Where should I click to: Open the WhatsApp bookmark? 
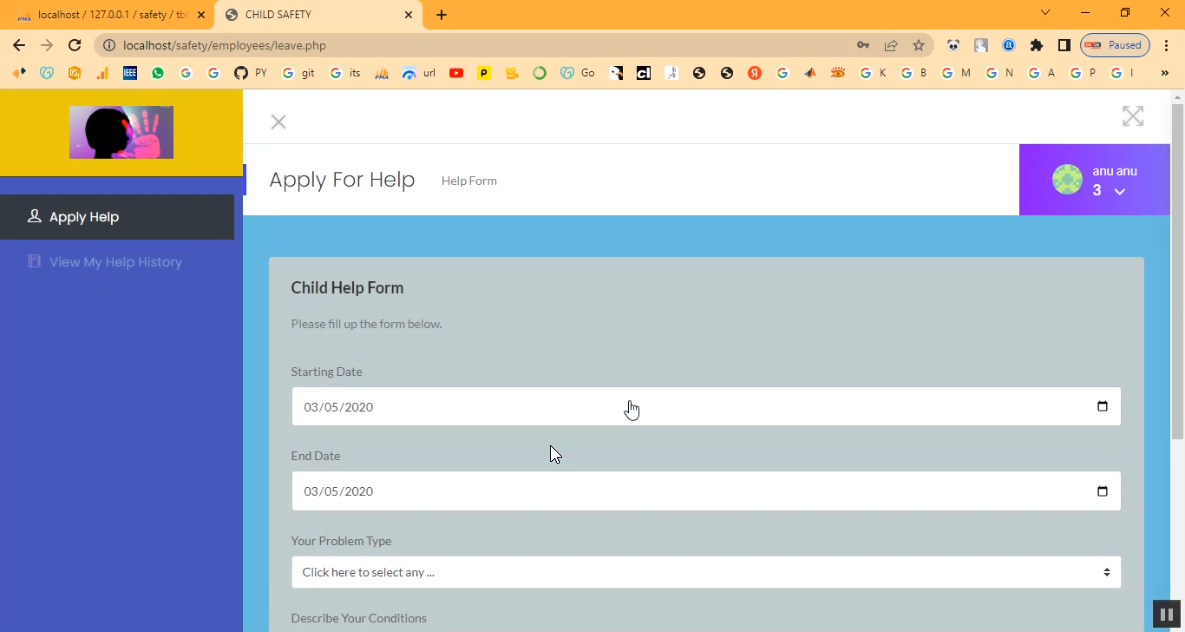(x=158, y=73)
